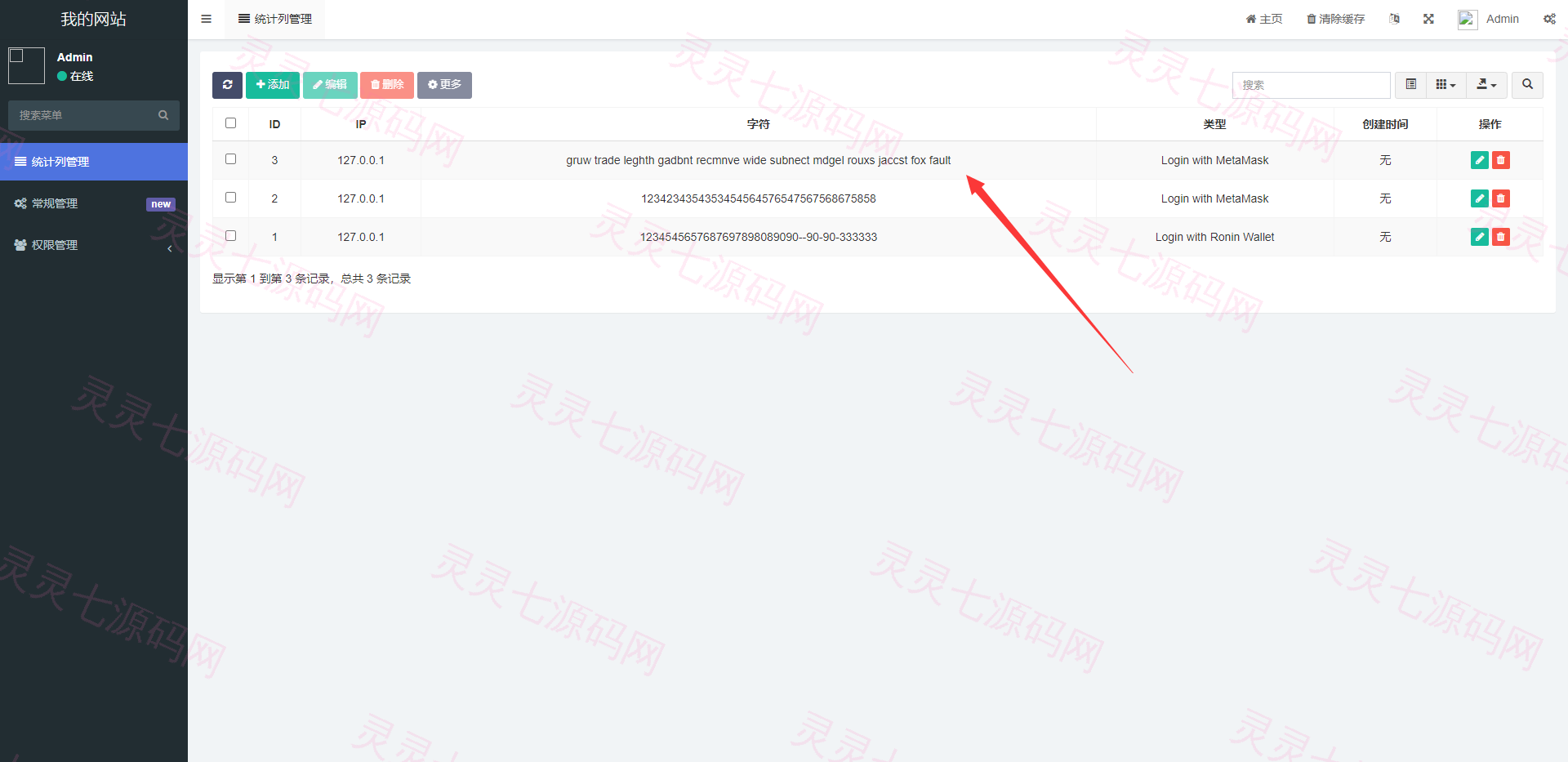The height and width of the screenshot is (762, 1568).
Task: Click the refresh table button
Action: [227, 85]
